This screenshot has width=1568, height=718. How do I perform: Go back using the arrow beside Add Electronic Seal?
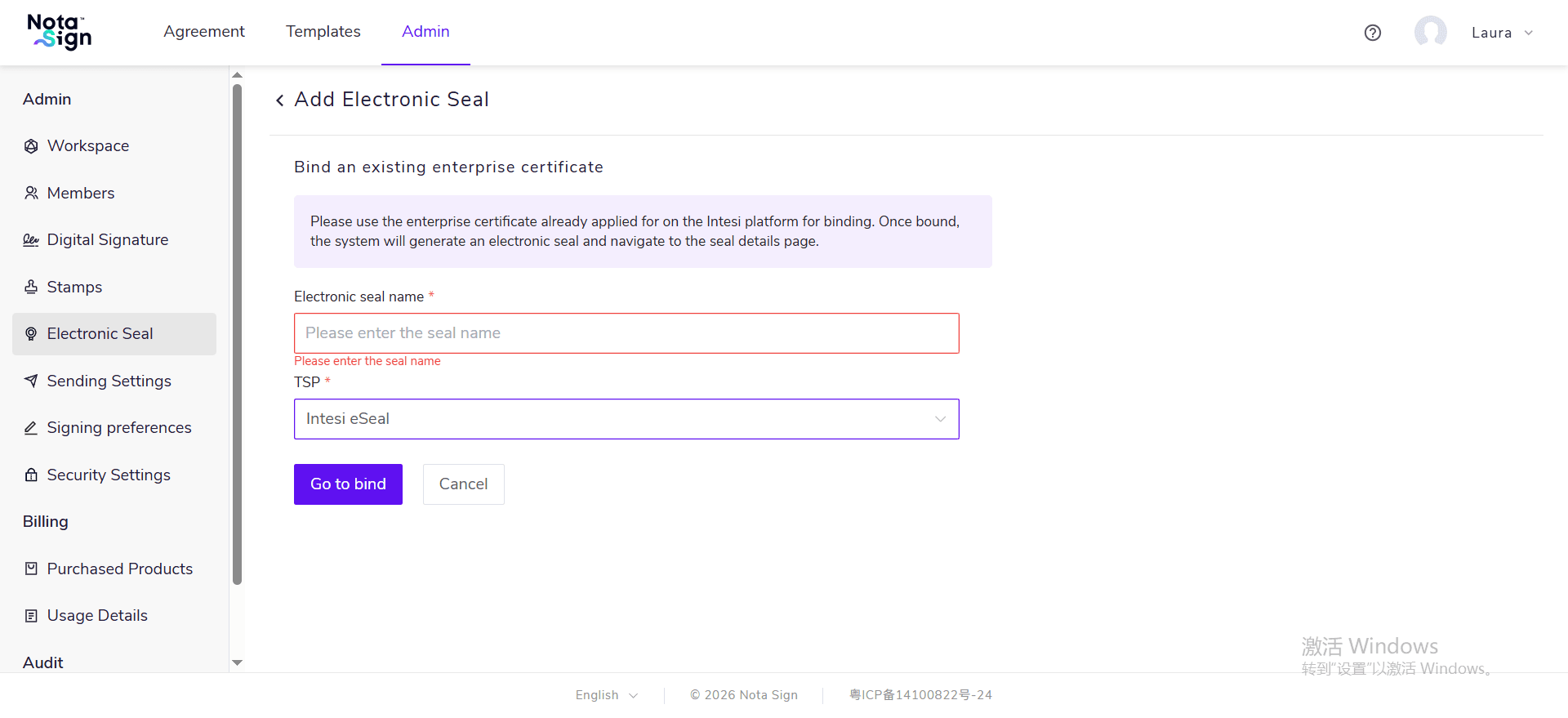(x=279, y=100)
